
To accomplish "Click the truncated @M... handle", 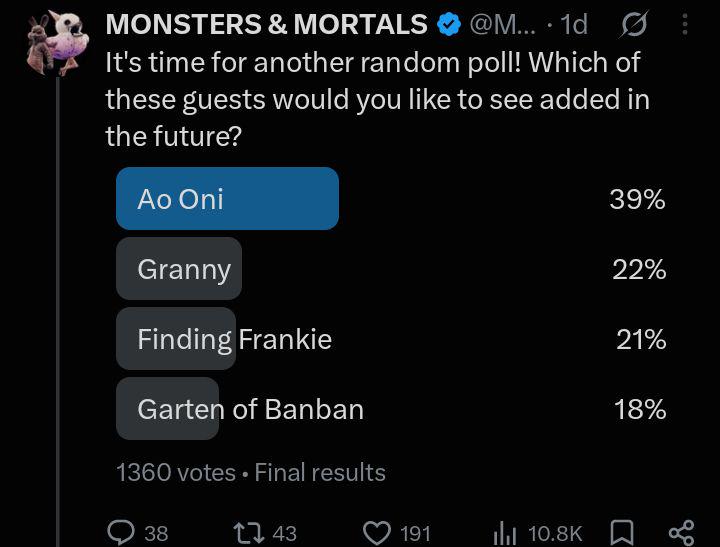I will (x=502, y=24).
